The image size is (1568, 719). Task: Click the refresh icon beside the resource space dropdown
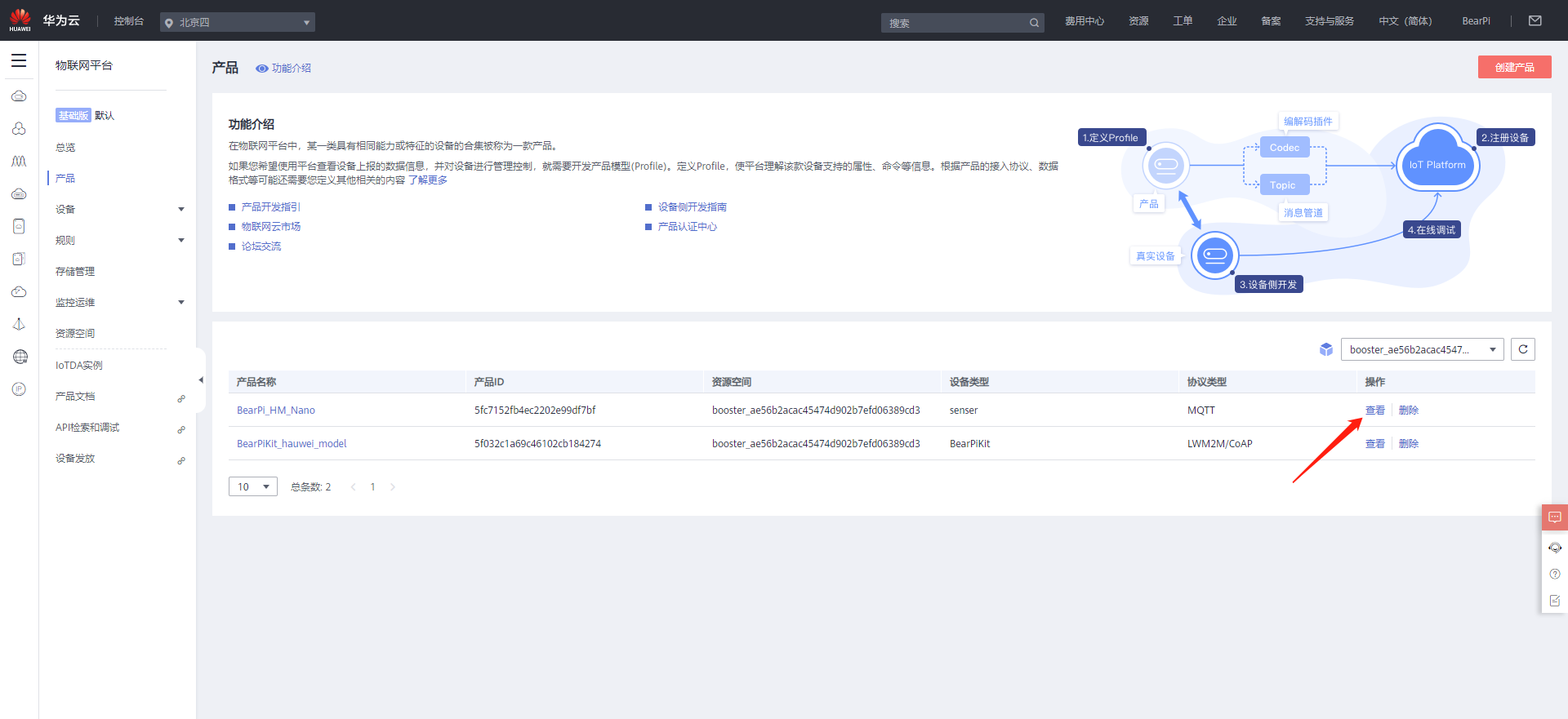click(1522, 349)
